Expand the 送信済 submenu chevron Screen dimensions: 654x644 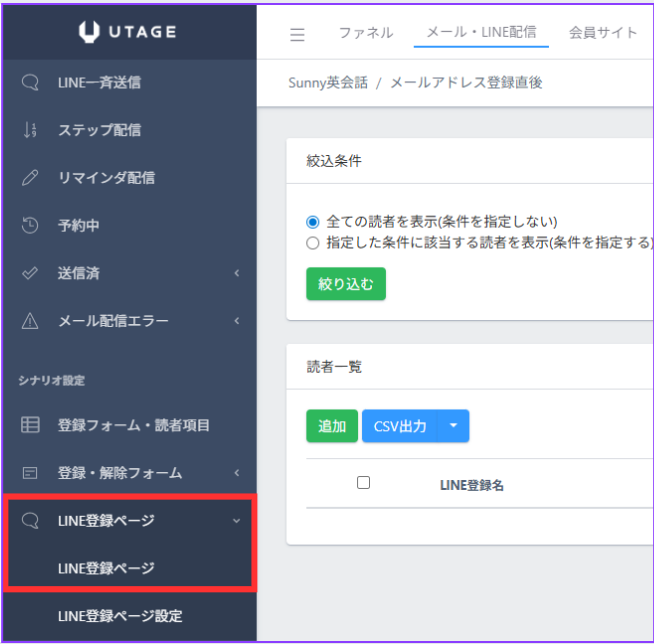coord(237,274)
